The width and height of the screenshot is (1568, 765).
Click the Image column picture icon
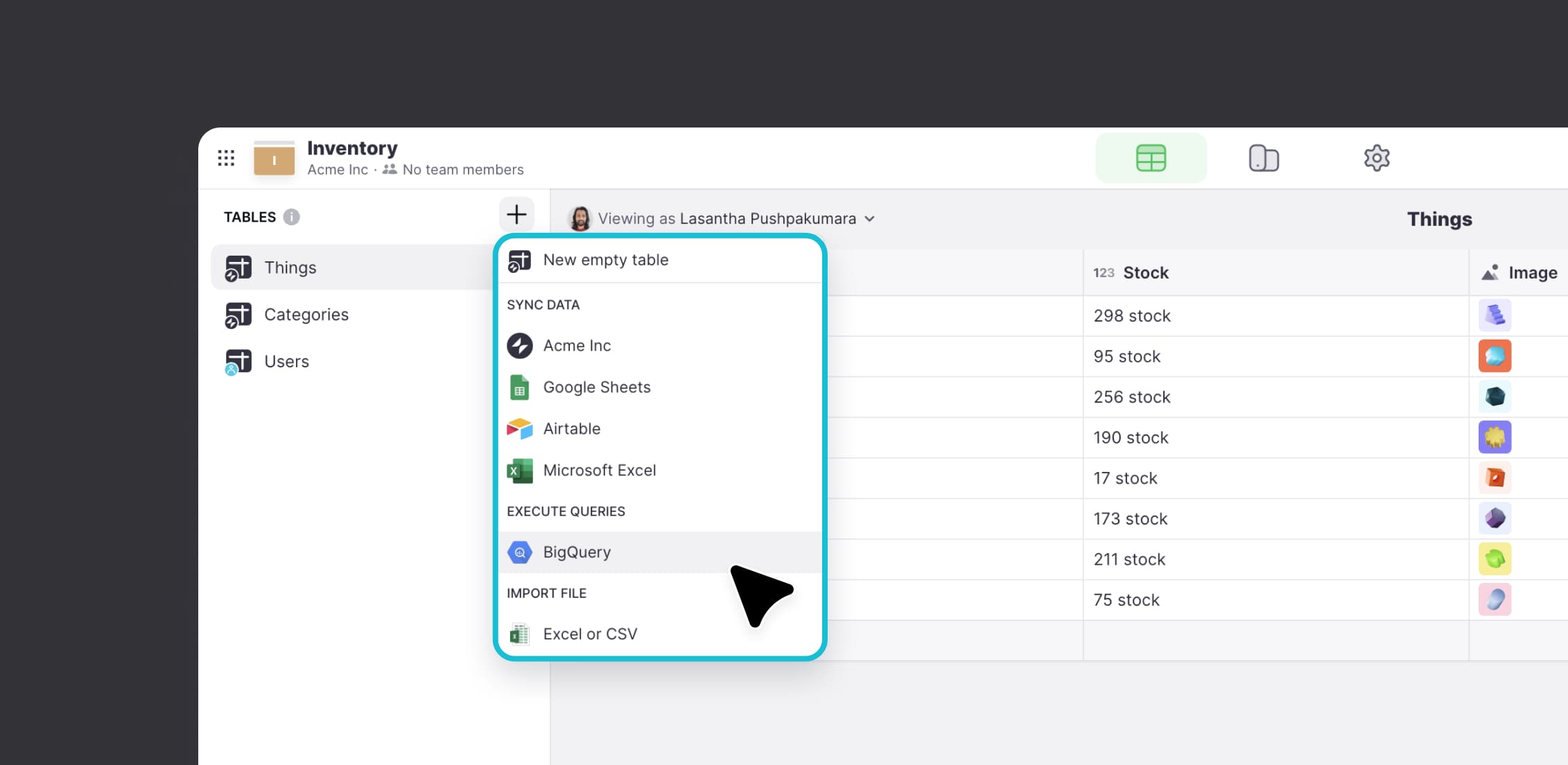[x=1490, y=272]
